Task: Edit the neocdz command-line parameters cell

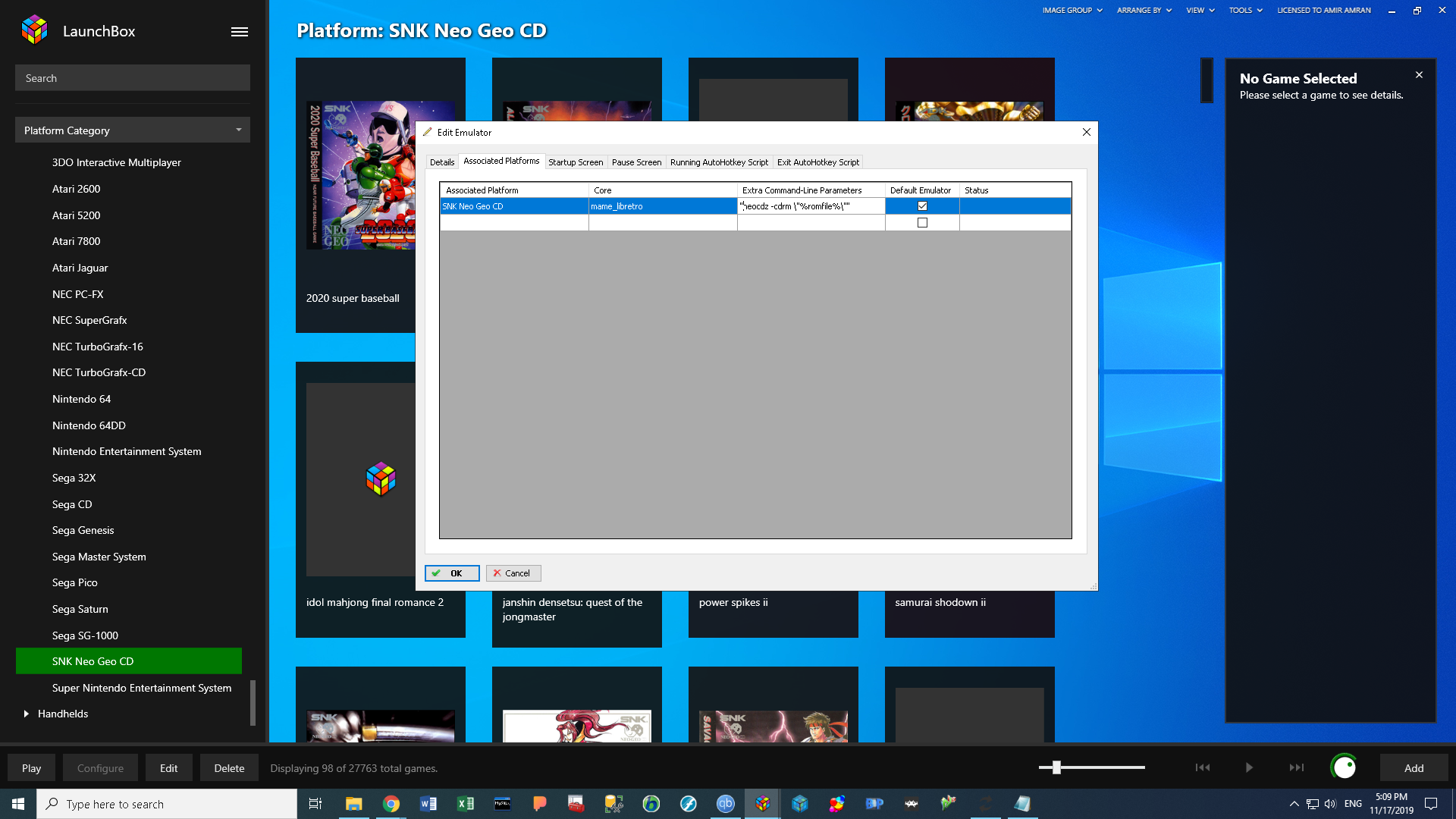Action: tap(811, 206)
